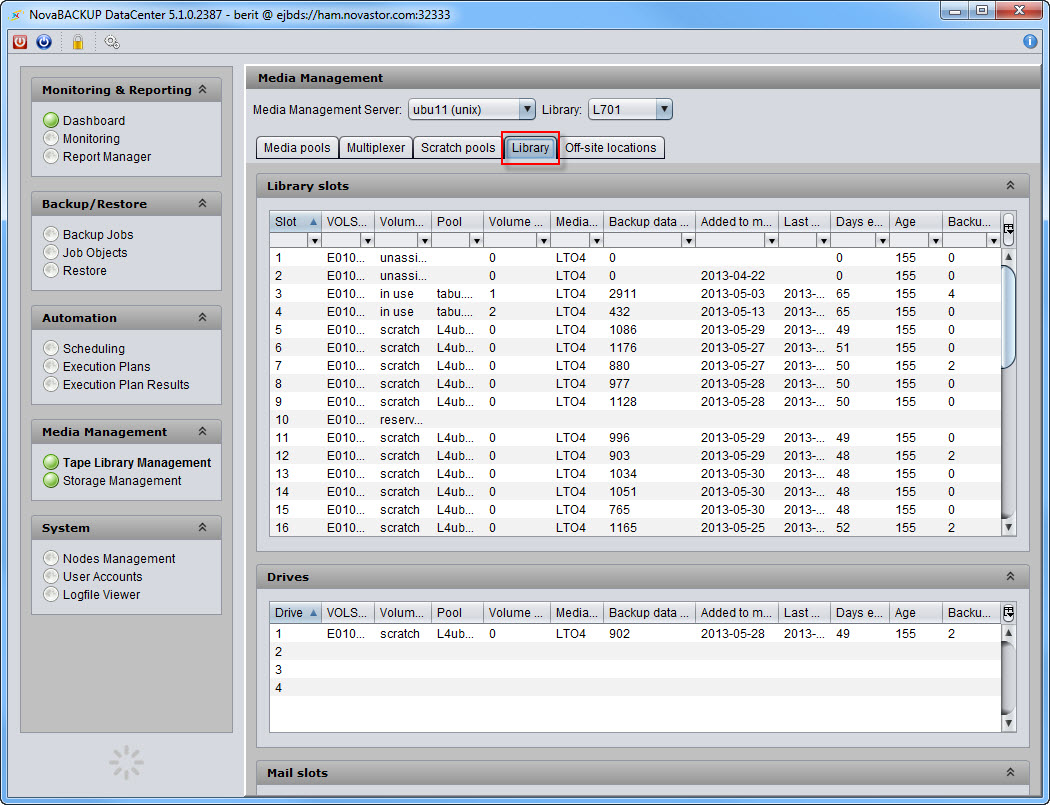Screen dimensions: 1050x805
Task: Sort Library slots by Backup data column header
Action: pos(648,222)
